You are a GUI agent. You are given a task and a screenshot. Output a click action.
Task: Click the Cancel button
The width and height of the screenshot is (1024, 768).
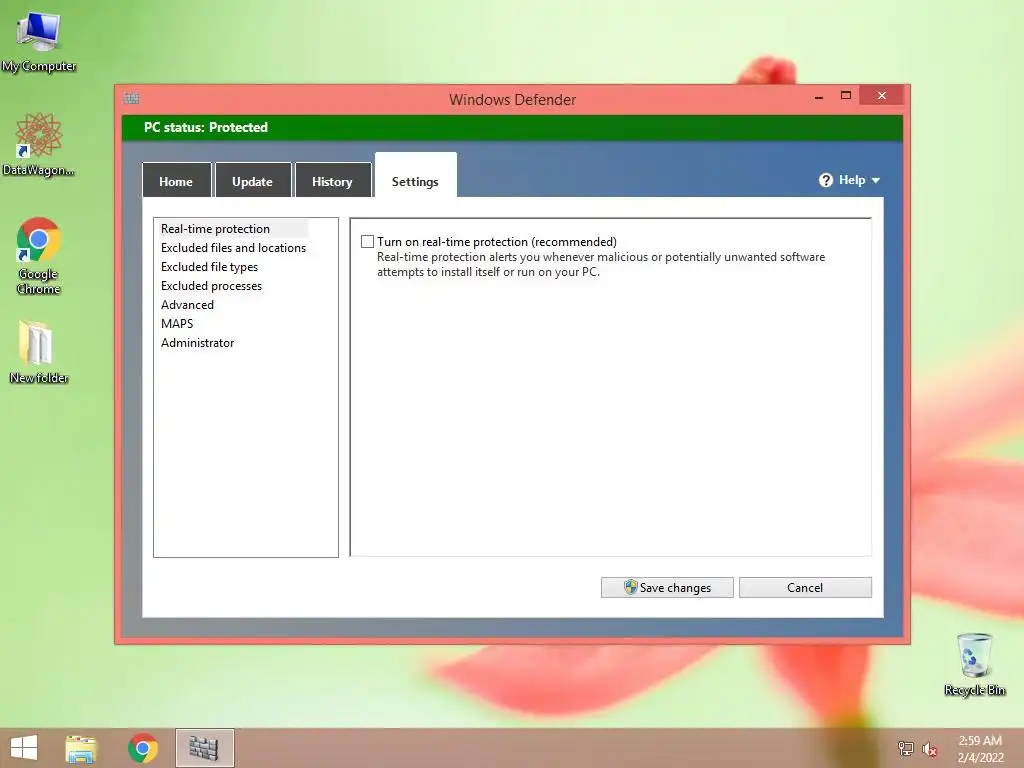pos(805,587)
